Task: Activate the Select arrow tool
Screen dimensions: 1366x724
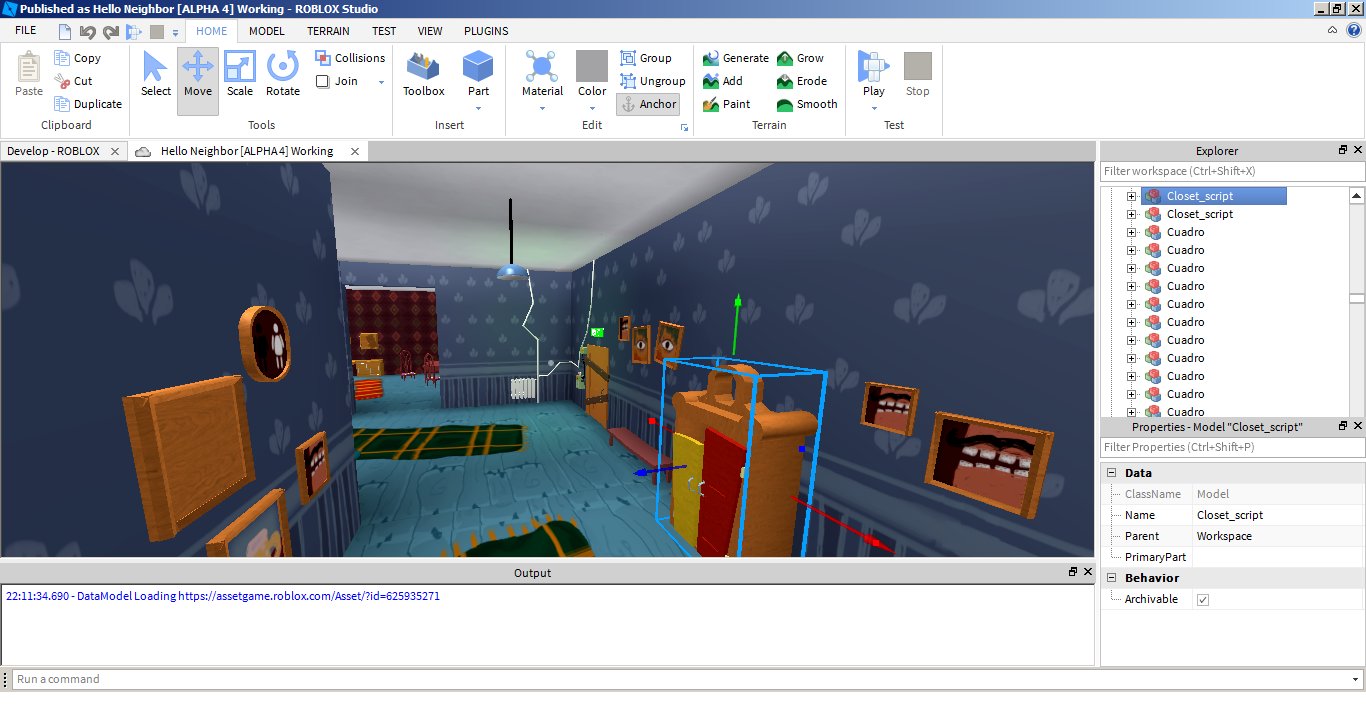Action: [x=155, y=74]
